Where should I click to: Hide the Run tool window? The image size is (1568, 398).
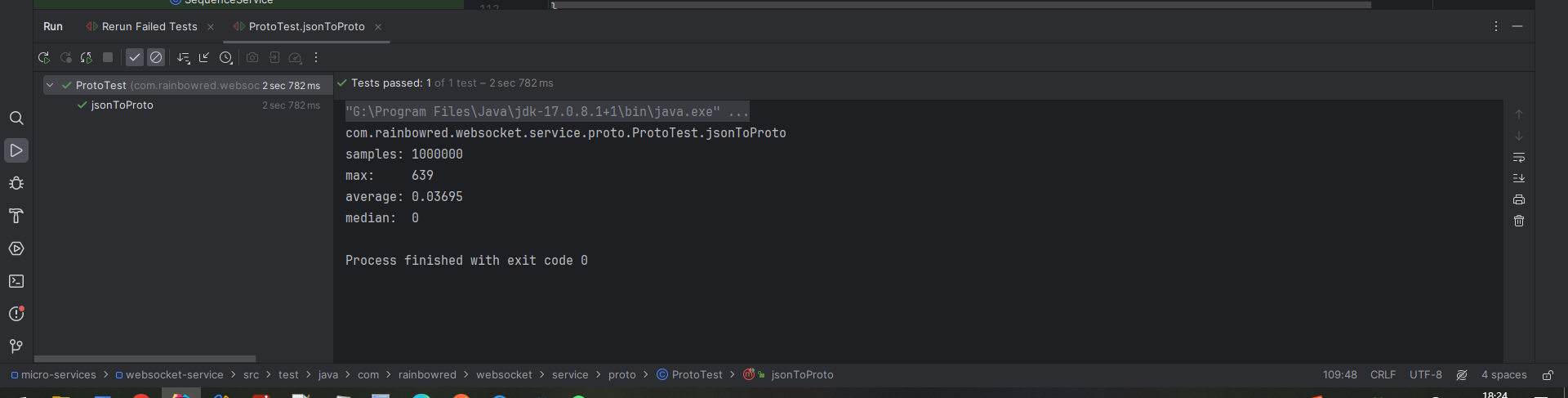tap(1517, 27)
